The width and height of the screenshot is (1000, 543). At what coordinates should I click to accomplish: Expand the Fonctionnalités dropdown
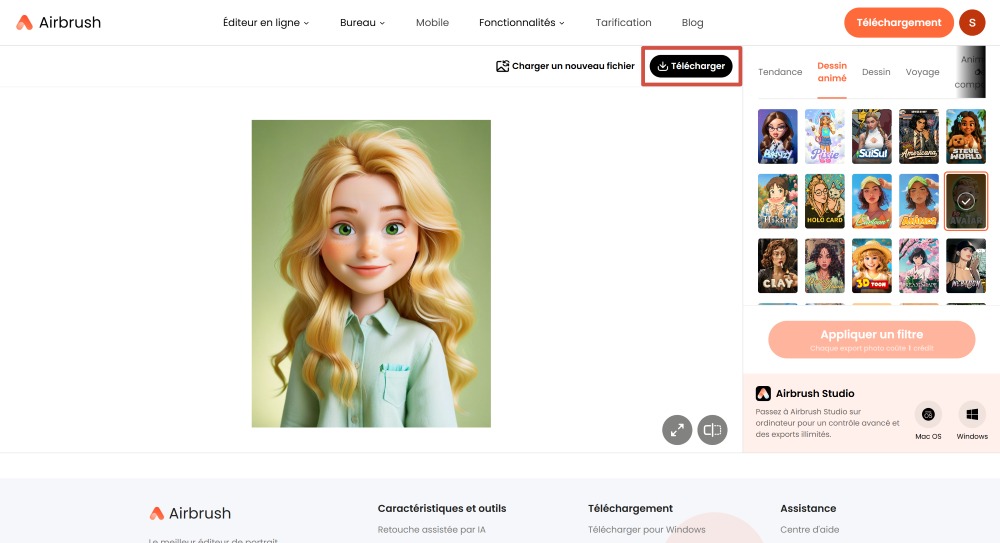point(521,22)
